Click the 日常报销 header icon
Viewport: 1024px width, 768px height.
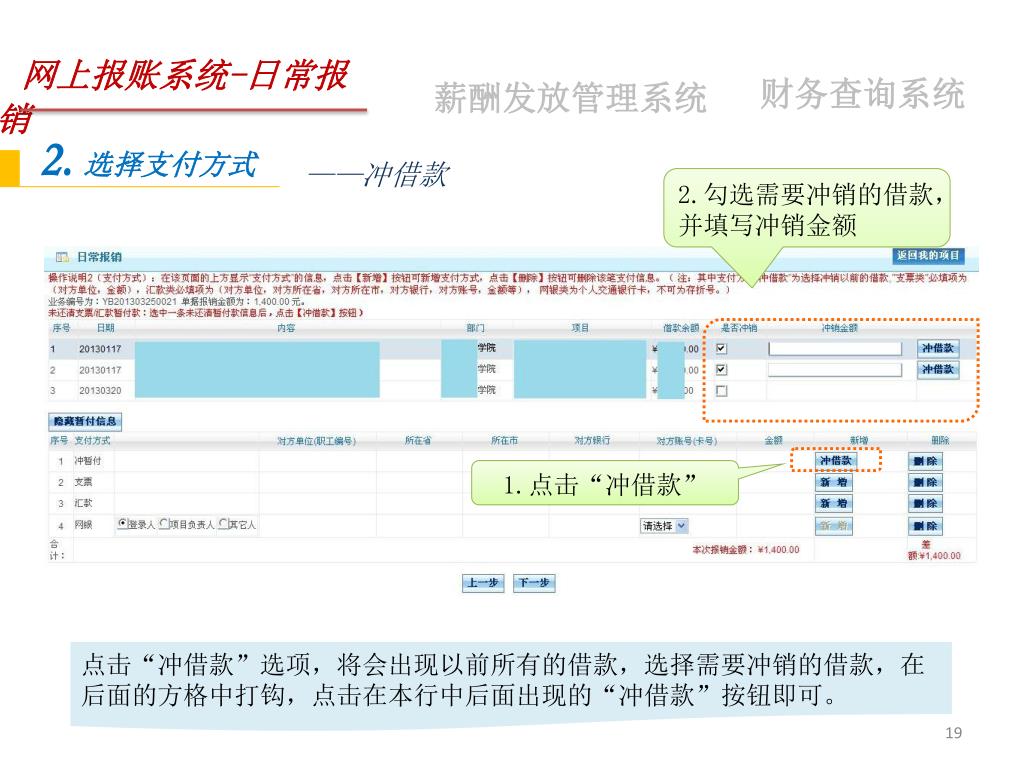(62, 257)
